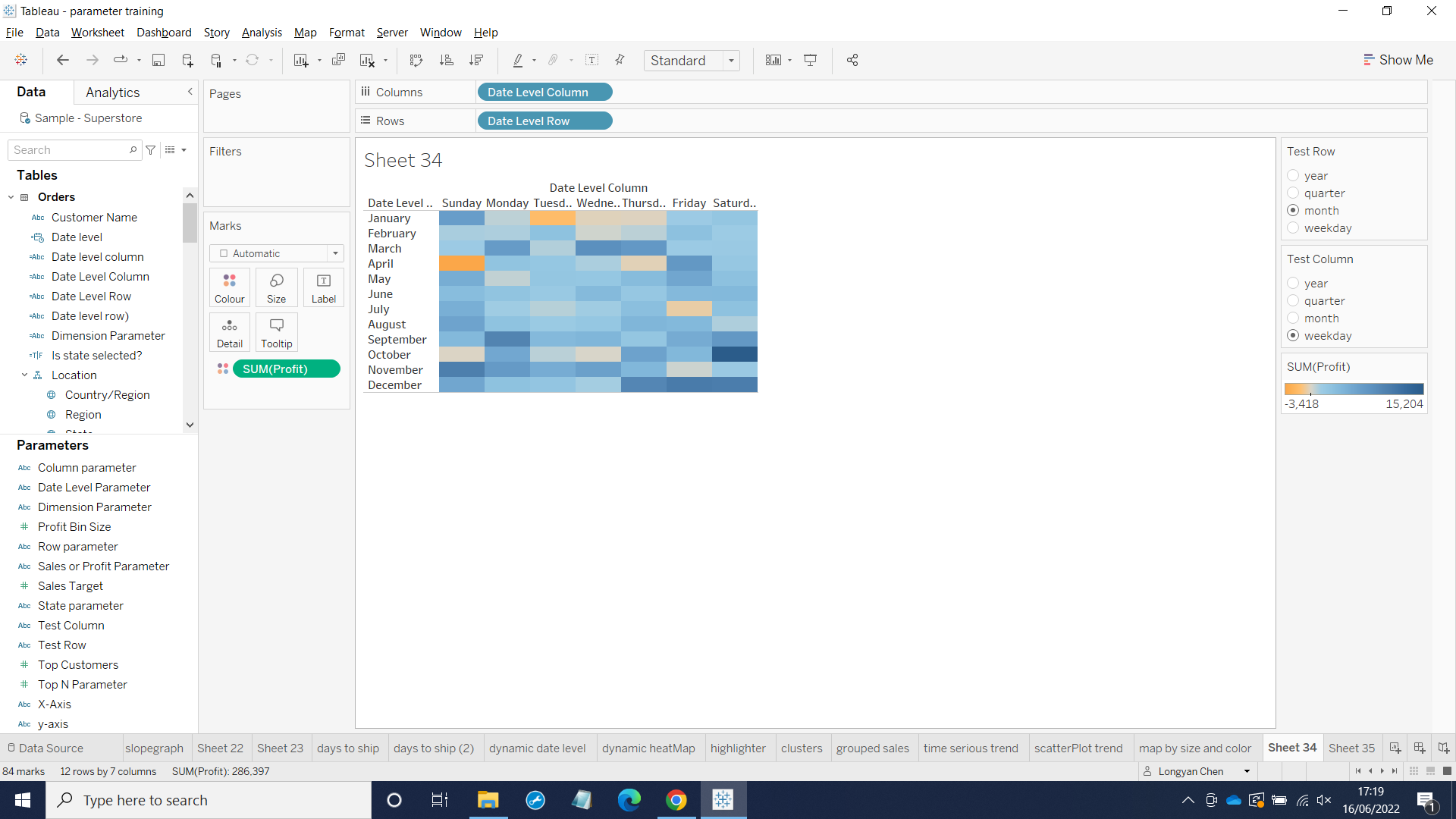The image size is (1456, 819).
Task: Open the Analysis menu
Action: point(262,33)
